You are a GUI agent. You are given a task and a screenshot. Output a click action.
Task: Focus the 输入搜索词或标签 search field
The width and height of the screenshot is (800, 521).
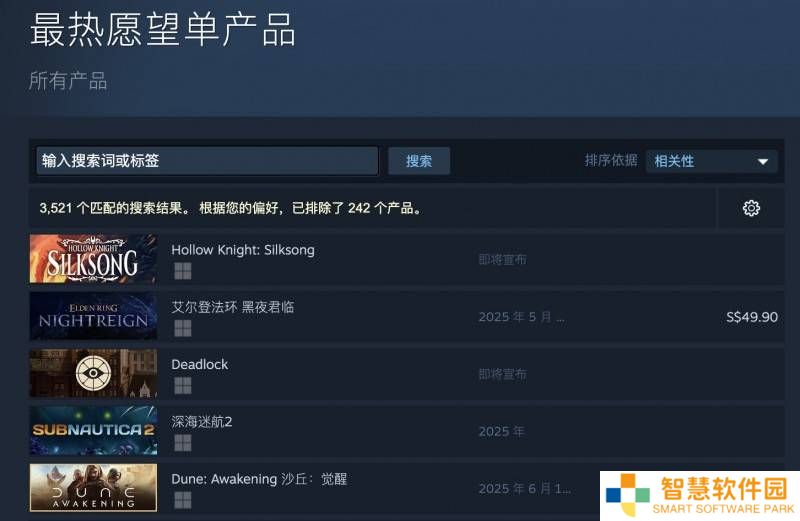pyautogui.click(x=207, y=161)
